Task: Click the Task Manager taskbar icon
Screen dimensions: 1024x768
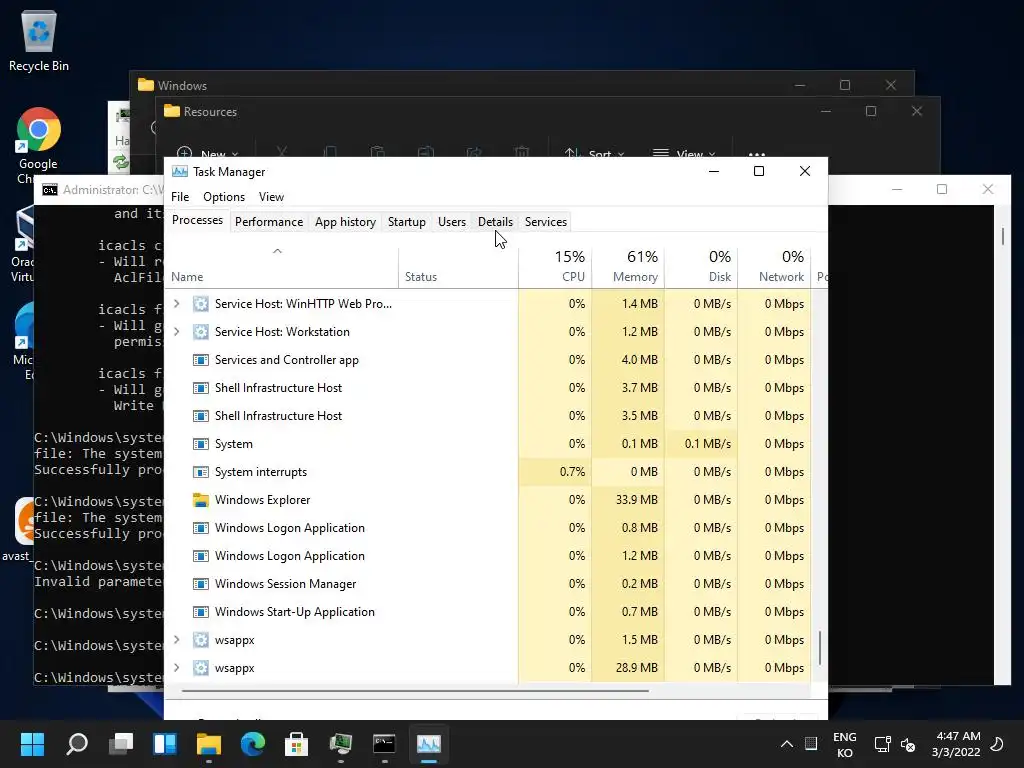Action: coord(428,743)
